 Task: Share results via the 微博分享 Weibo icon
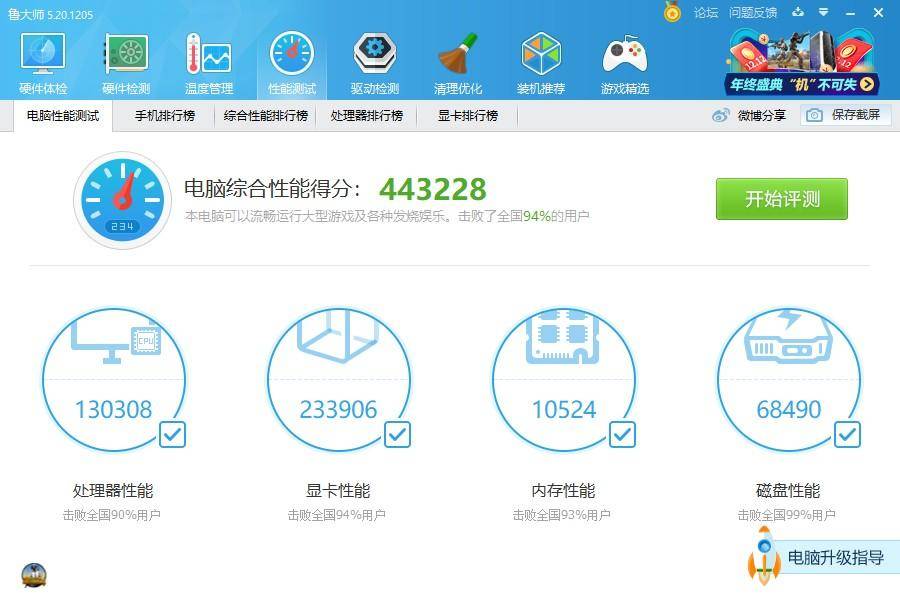point(718,115)
